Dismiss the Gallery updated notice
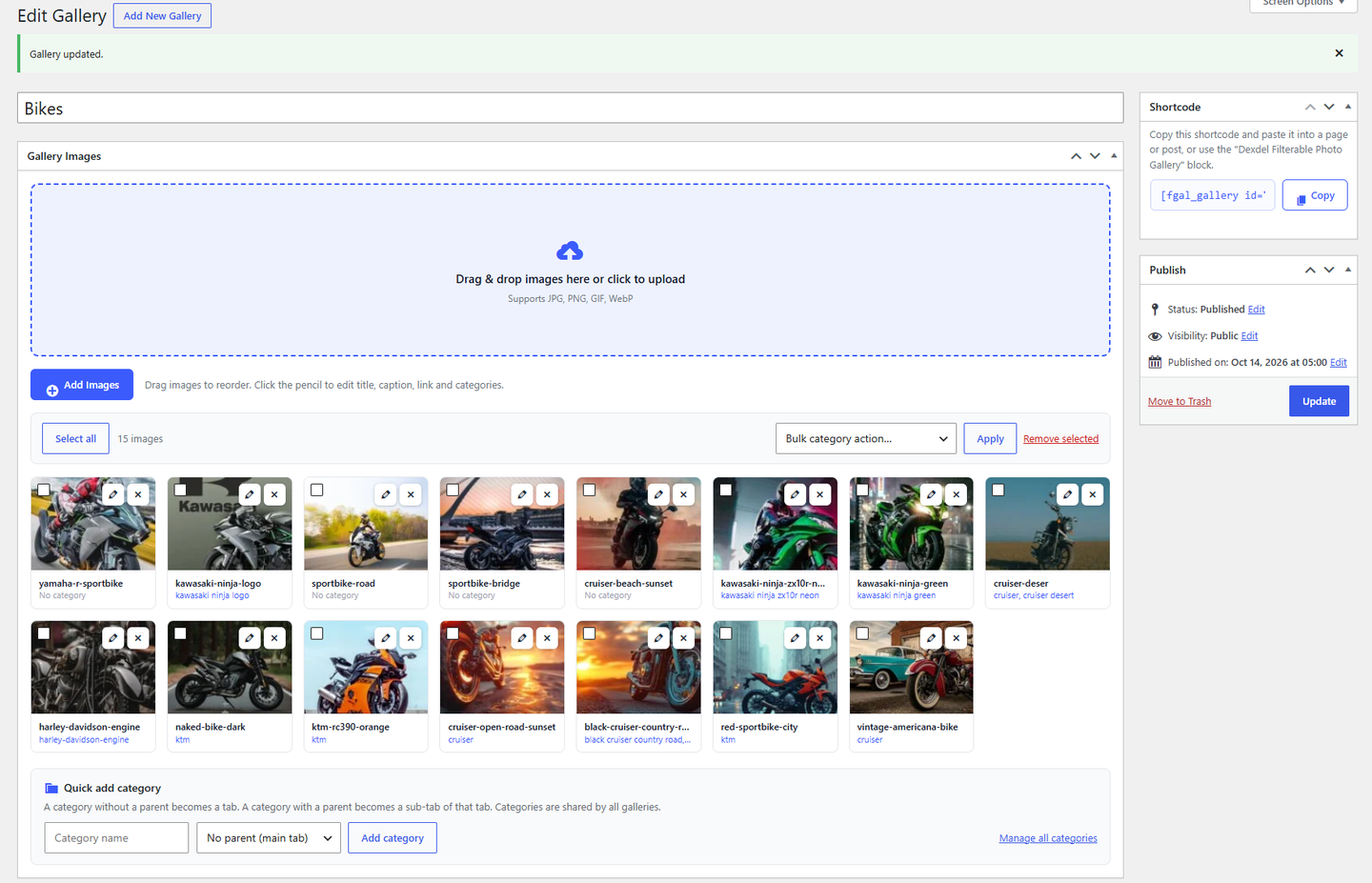This screenshot has width=1372, height=883. click(x=1339, y=53)
